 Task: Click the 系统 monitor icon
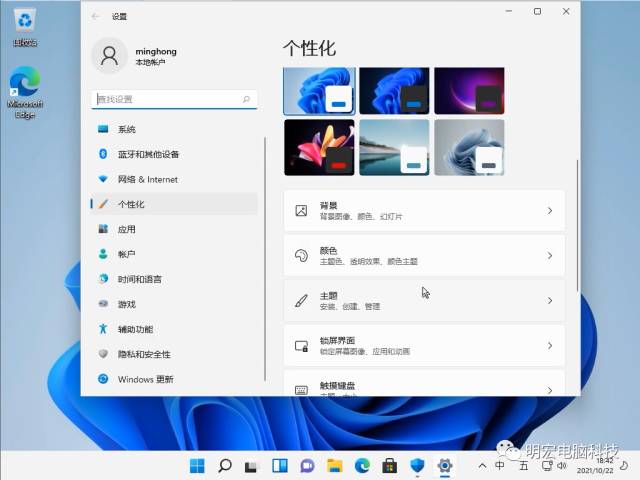coord(103,129)
